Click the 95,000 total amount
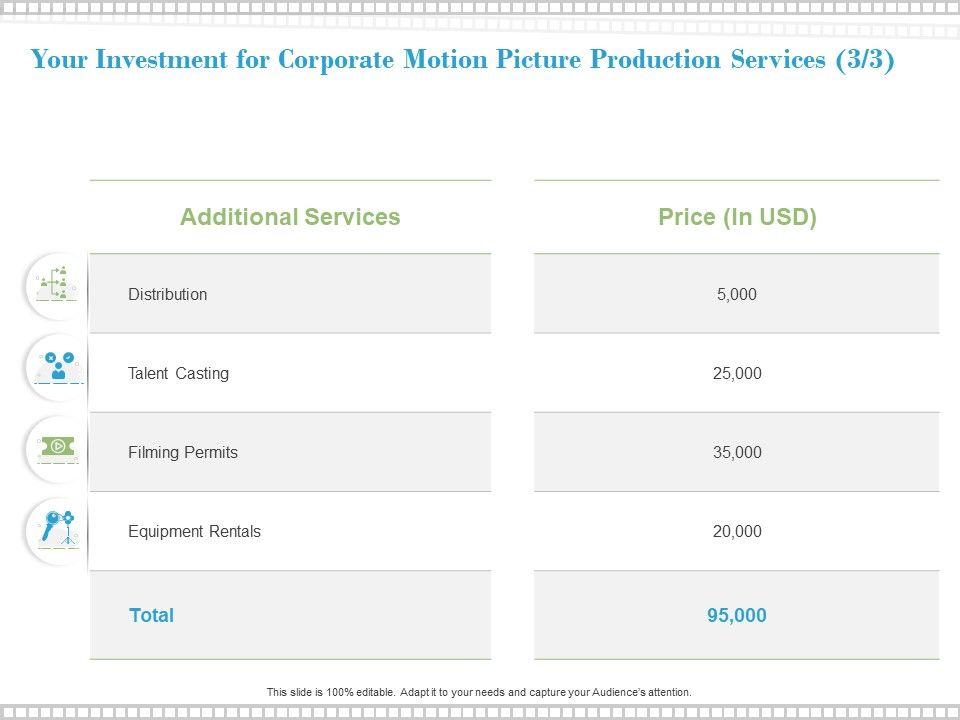The width and height of the screenshot is (960, 720). 737,615
